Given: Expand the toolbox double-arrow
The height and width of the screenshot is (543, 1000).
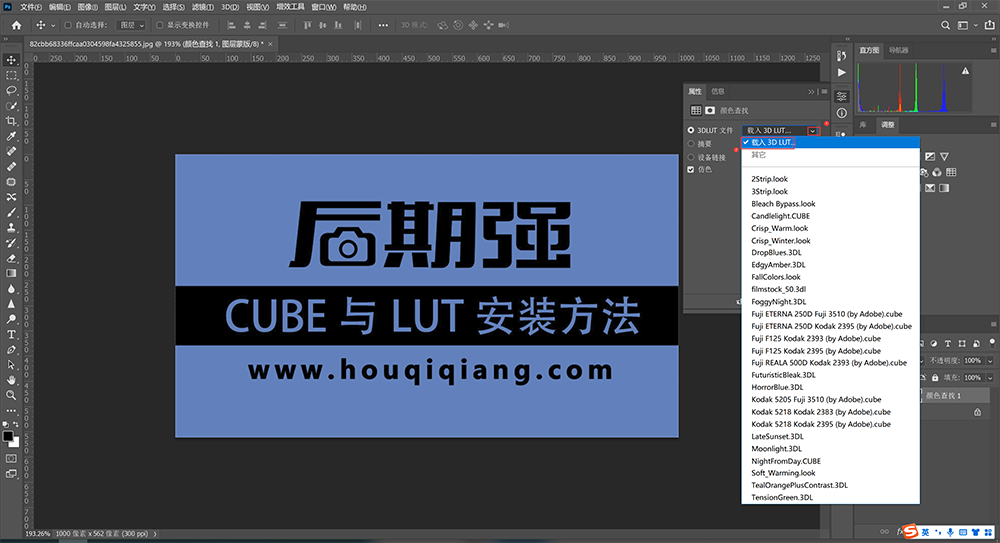Looking at the screenshot, I should pyautogui.click(x=6, y=40).
